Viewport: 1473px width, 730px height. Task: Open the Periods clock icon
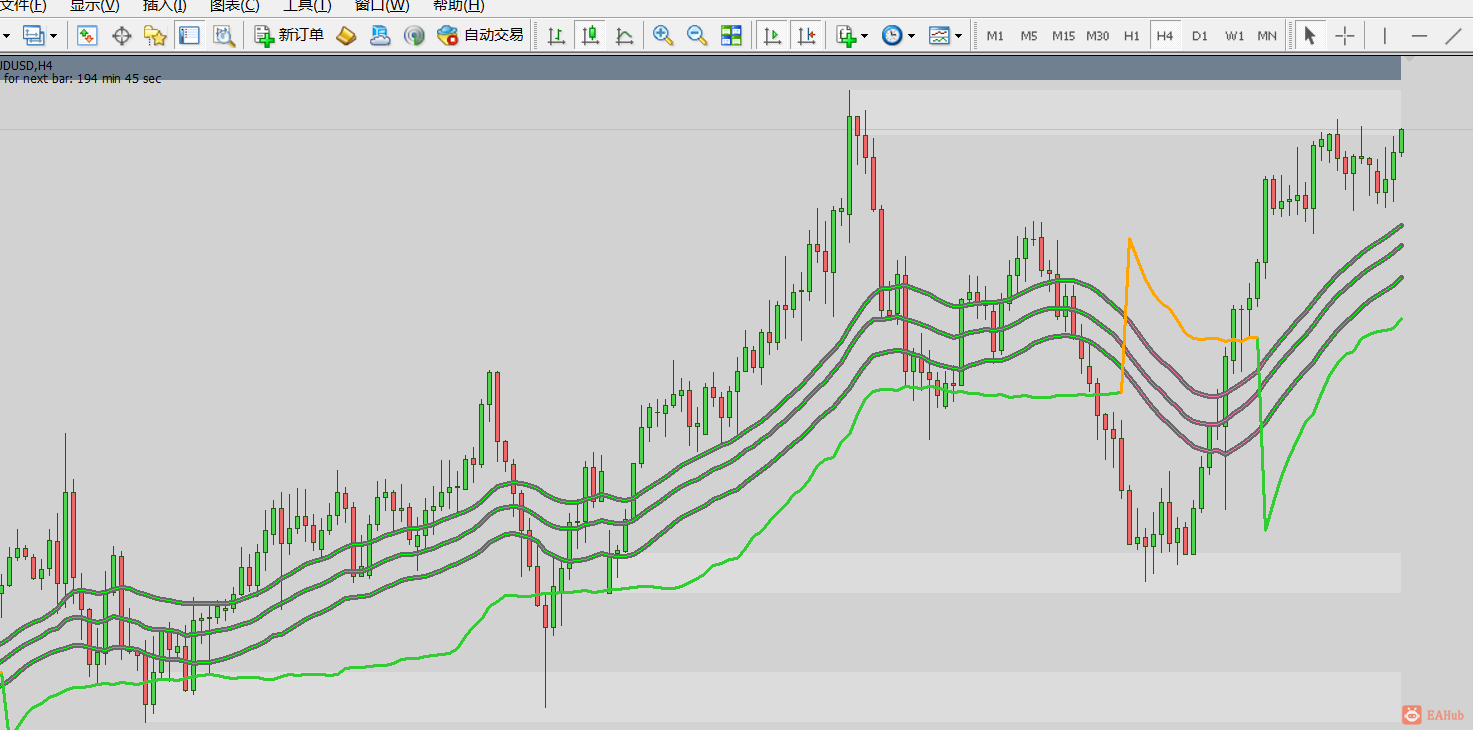[x=892, y=36]
